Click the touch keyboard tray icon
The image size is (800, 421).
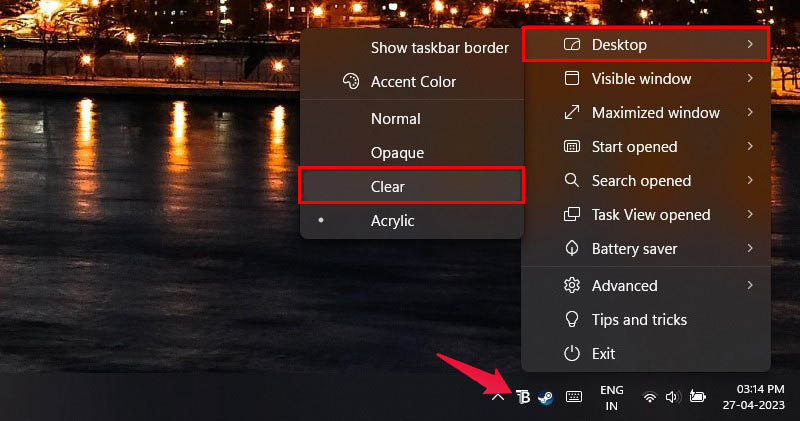click(x=574, y=397)
